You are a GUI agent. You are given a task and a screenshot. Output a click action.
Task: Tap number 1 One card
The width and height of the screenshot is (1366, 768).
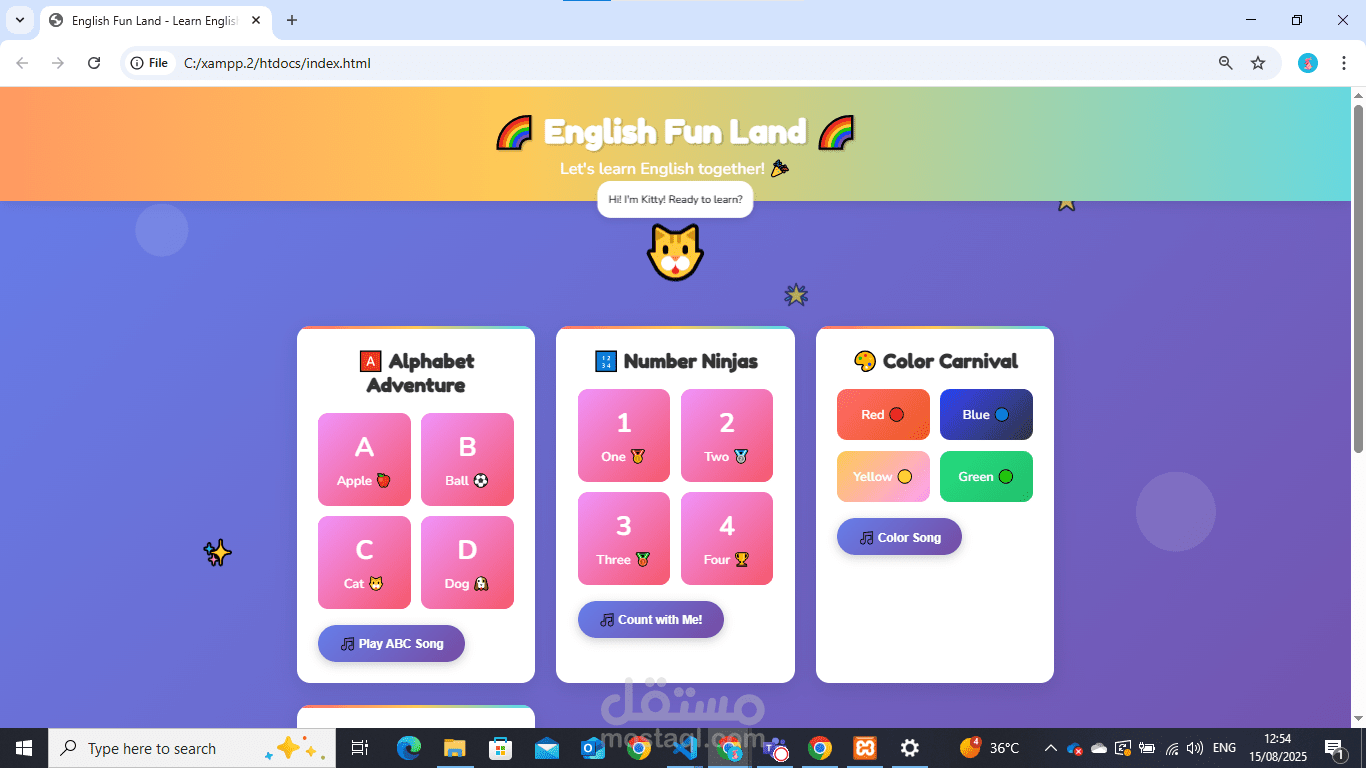[624, 435]
